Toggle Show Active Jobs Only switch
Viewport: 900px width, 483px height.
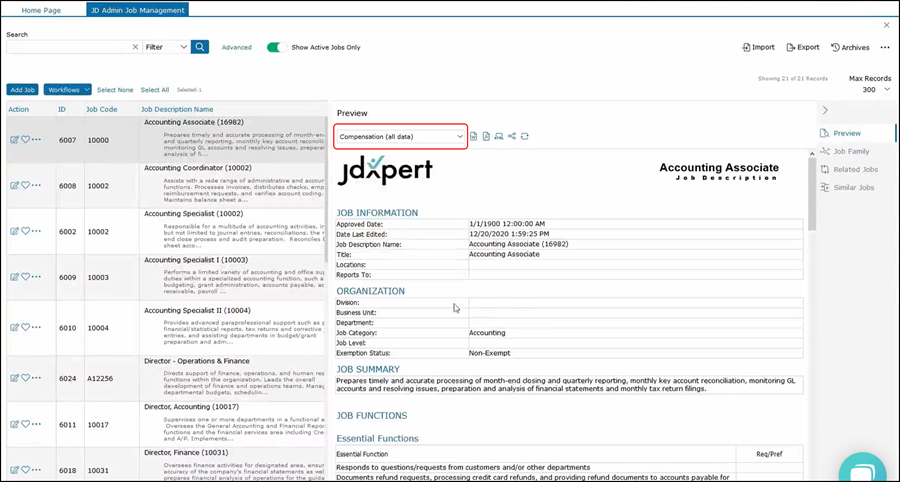pos(276,47)
